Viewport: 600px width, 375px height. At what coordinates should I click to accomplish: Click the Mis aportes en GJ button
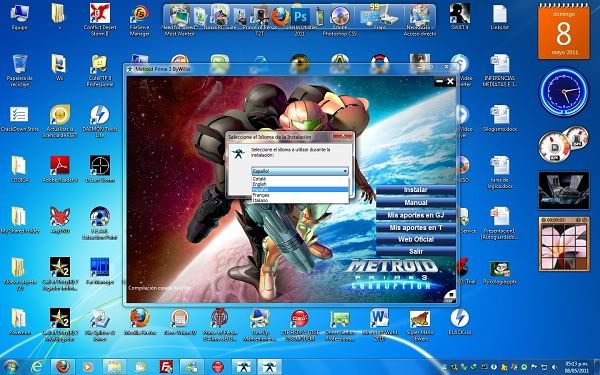[416, 215]
